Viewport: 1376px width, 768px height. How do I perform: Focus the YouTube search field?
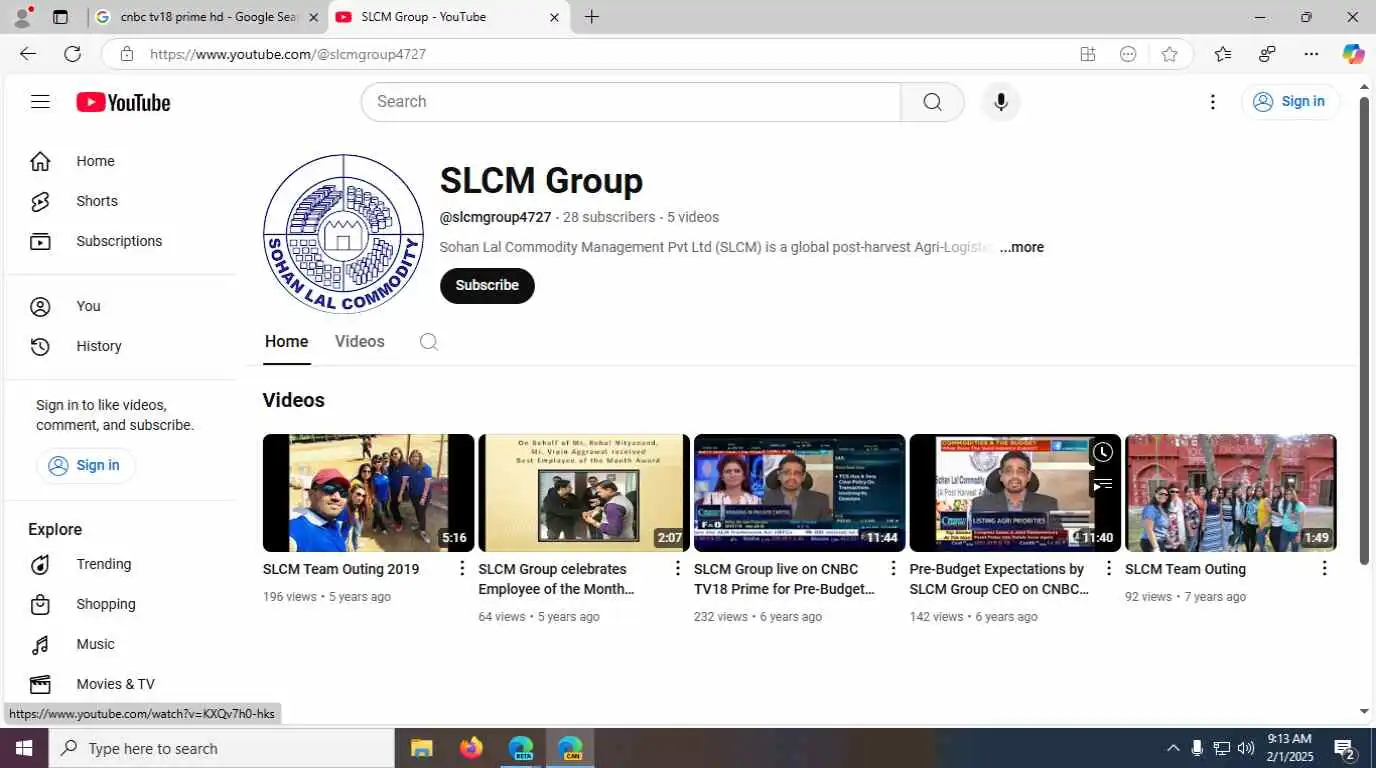click(631, 102)
